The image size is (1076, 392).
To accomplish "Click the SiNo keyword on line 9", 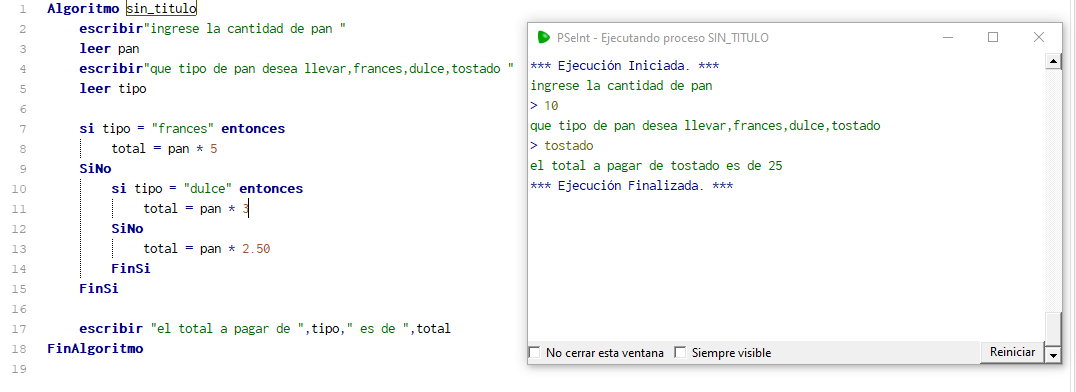I will (x=95, y=168).
